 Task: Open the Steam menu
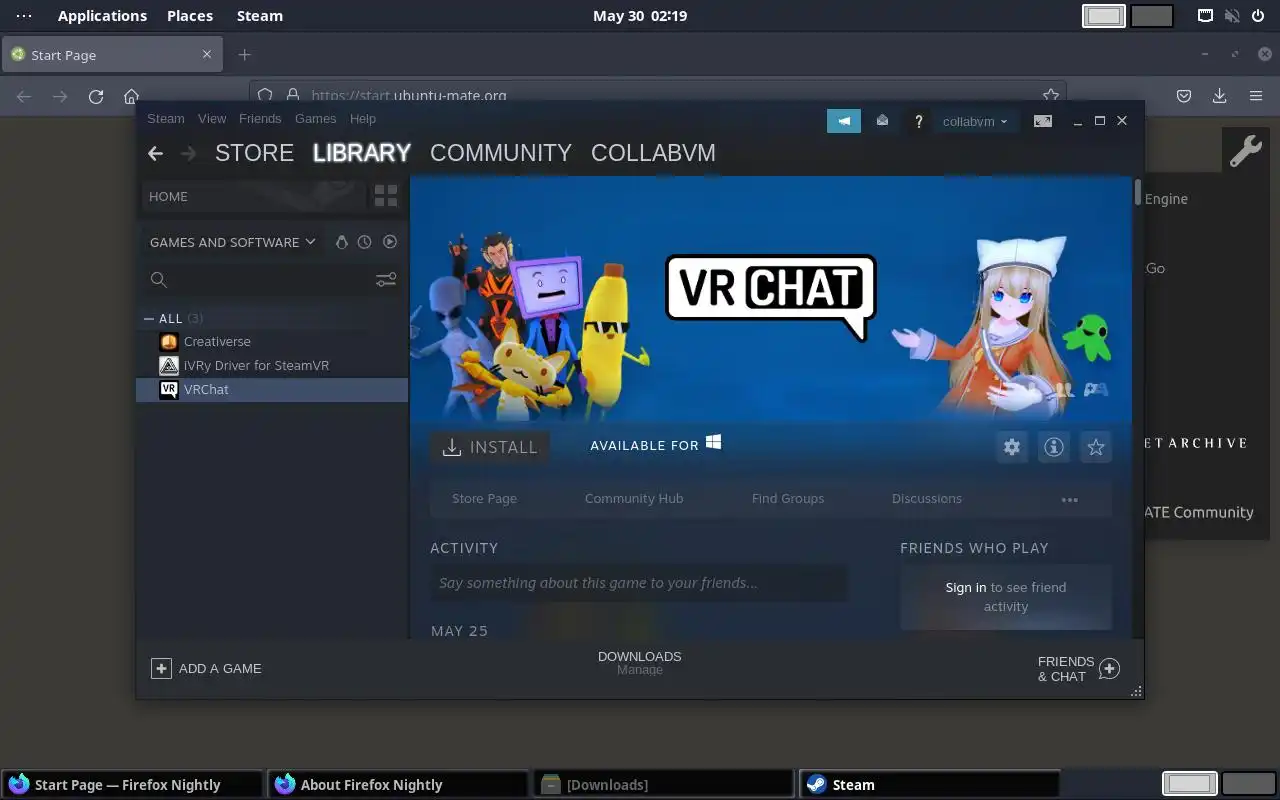click(x=166, y=118)
